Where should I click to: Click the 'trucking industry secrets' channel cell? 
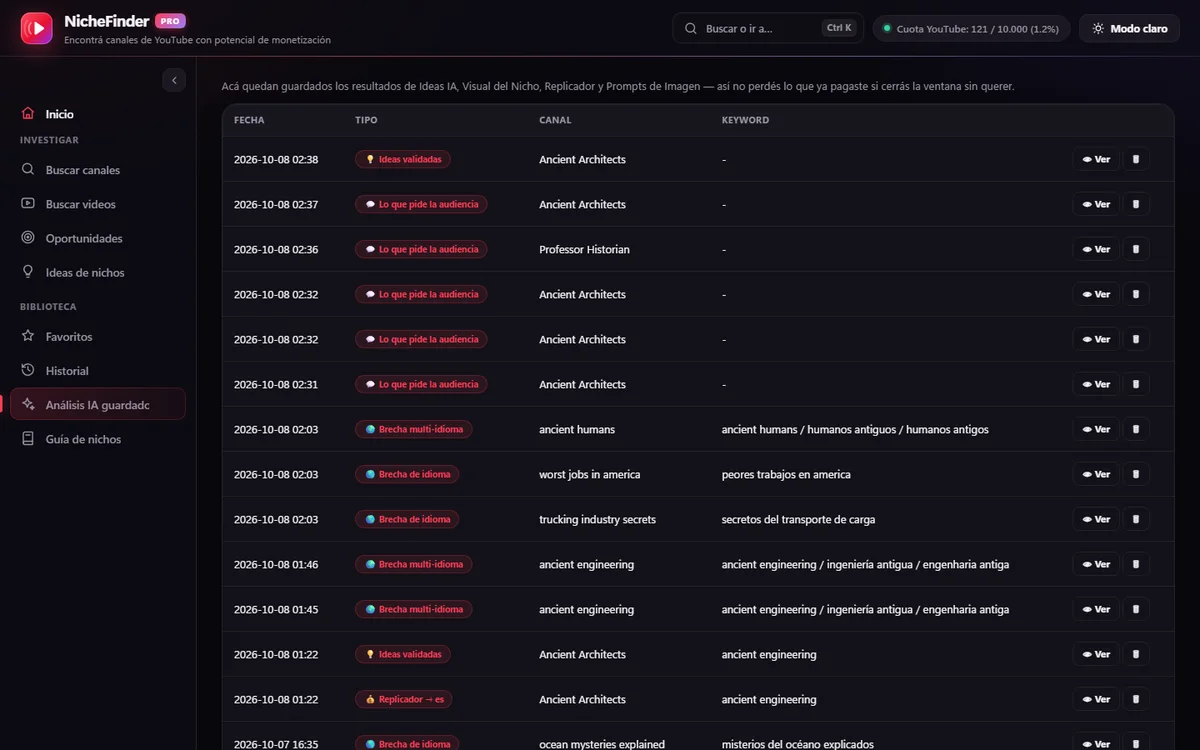coord(597,519)
